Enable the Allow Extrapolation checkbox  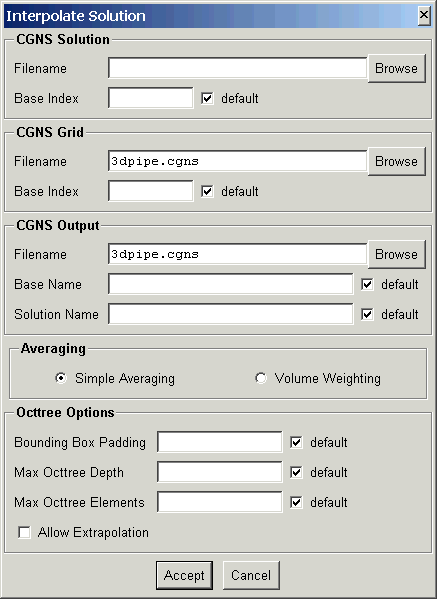coord(24,532)
